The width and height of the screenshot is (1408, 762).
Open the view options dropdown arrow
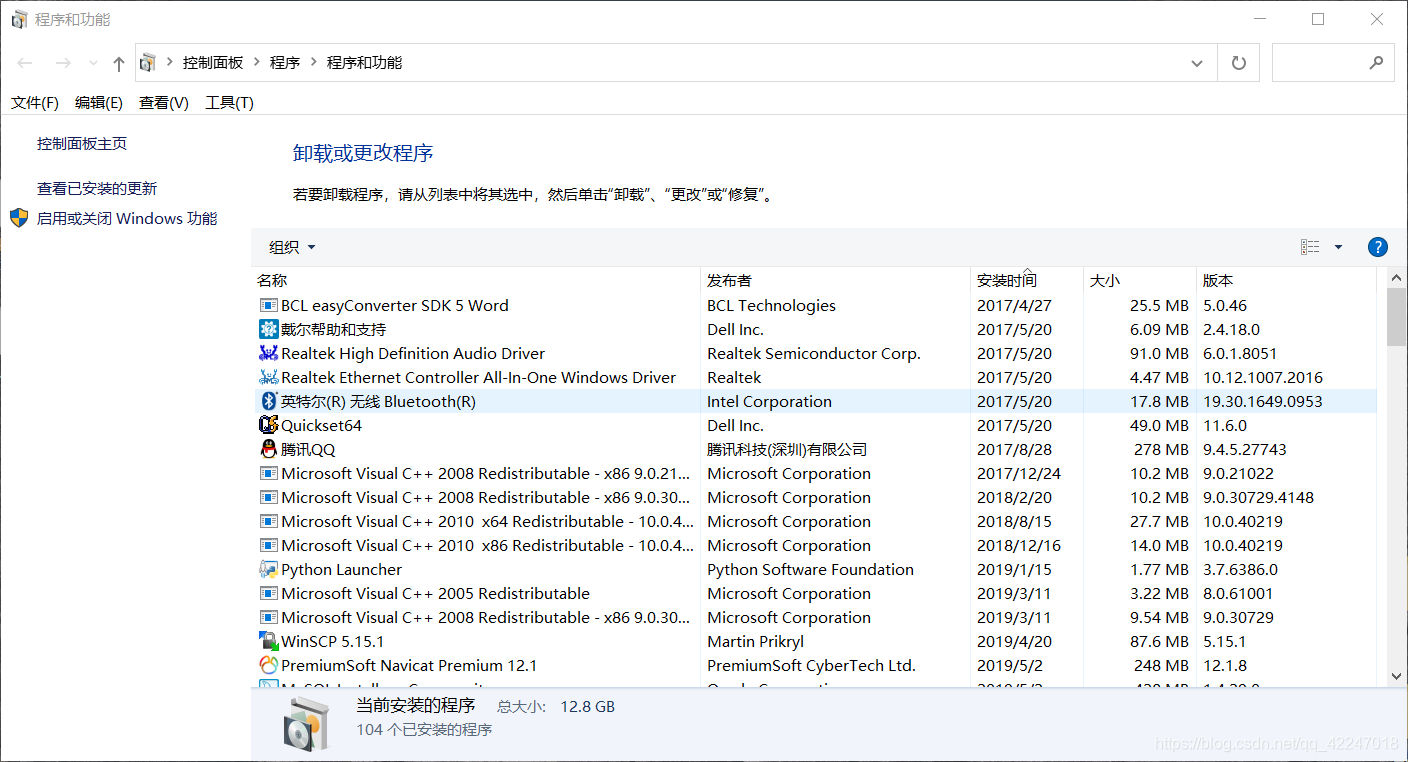point(1338,247)
